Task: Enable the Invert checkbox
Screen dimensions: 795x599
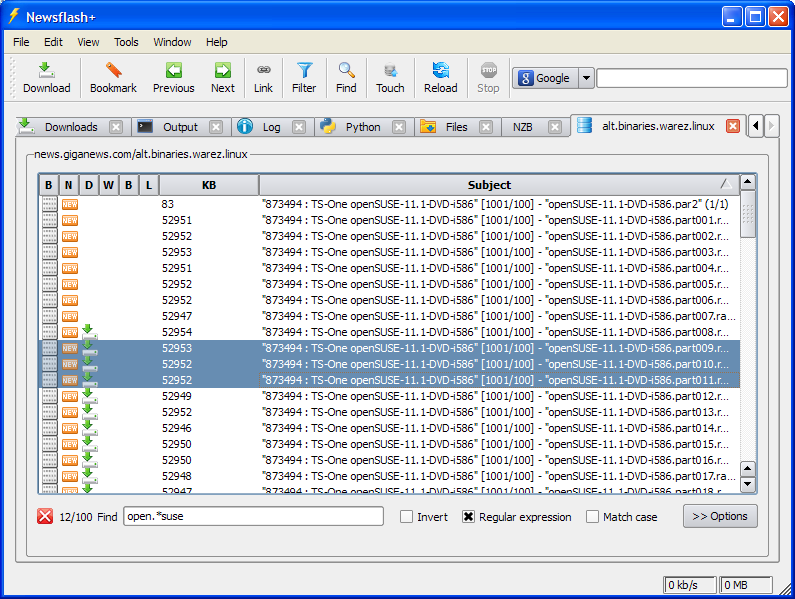Action: (x=406, y=517)
